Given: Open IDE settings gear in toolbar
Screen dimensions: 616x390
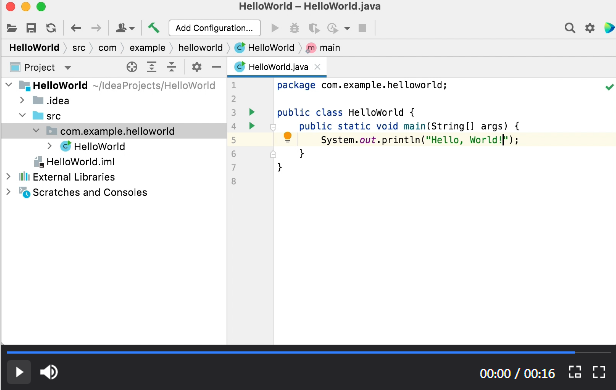Looking at the screenshot, I should coord(590,28).
